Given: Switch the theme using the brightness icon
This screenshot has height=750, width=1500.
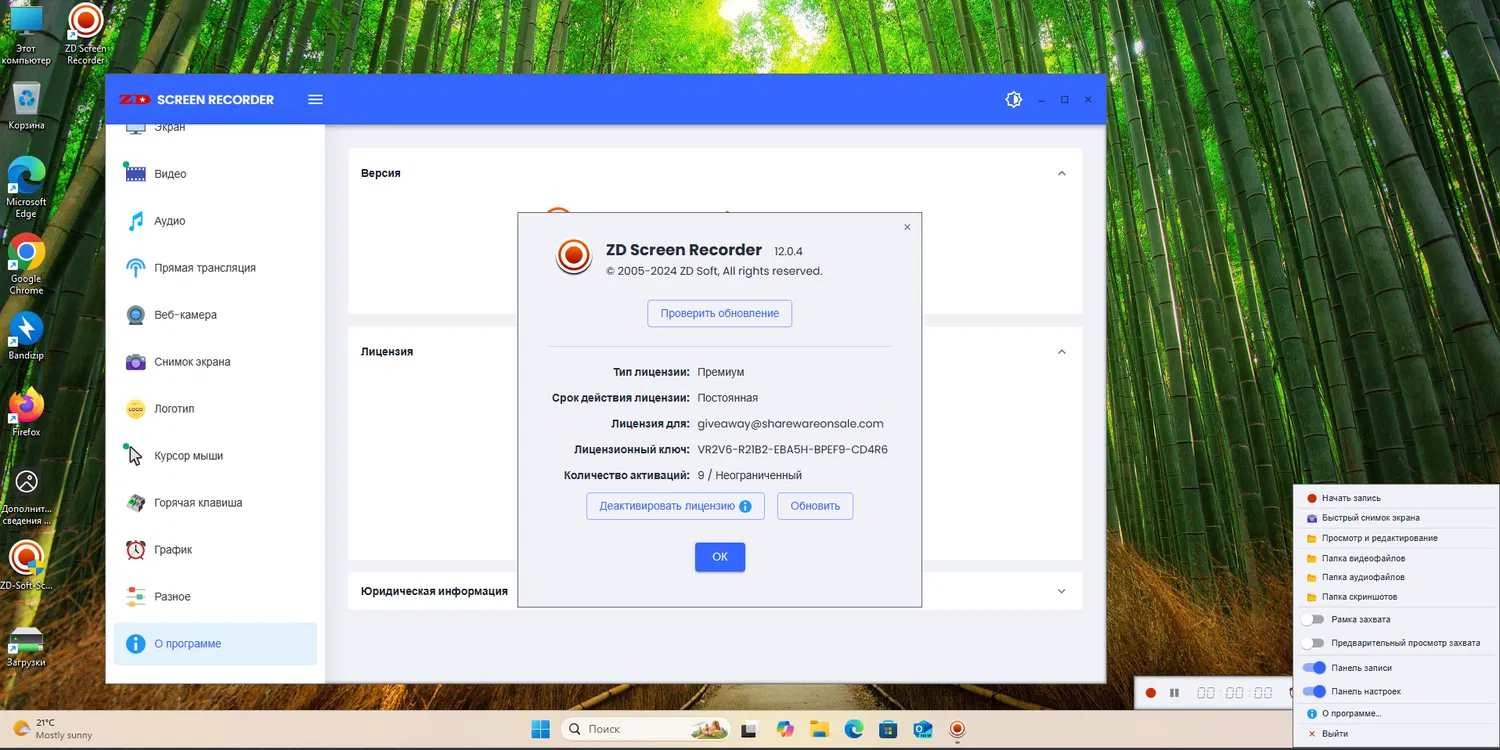Looking at the screenshot, I should click(x=1013, y=100).
